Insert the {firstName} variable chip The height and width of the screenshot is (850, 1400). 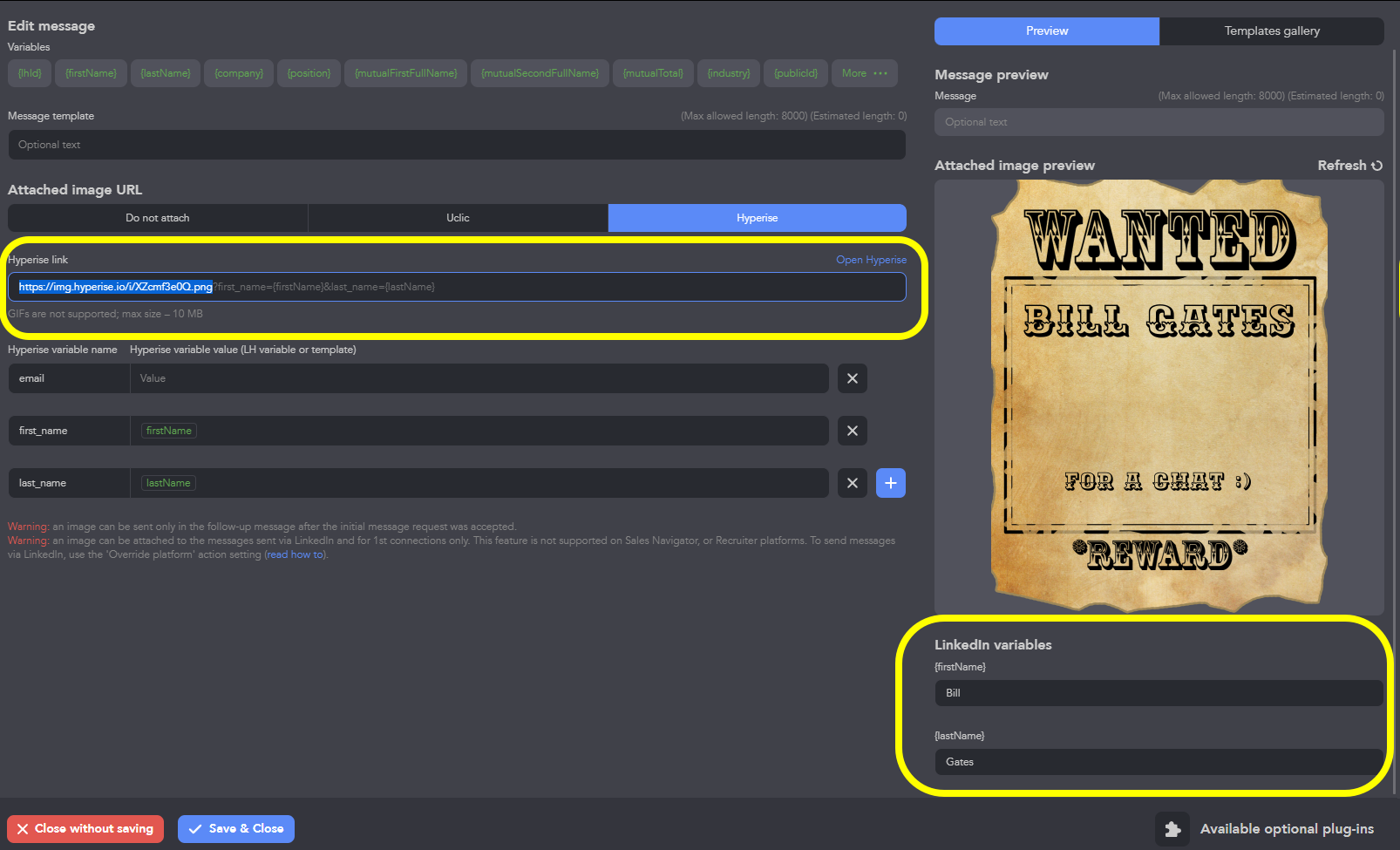pos(91,73)
